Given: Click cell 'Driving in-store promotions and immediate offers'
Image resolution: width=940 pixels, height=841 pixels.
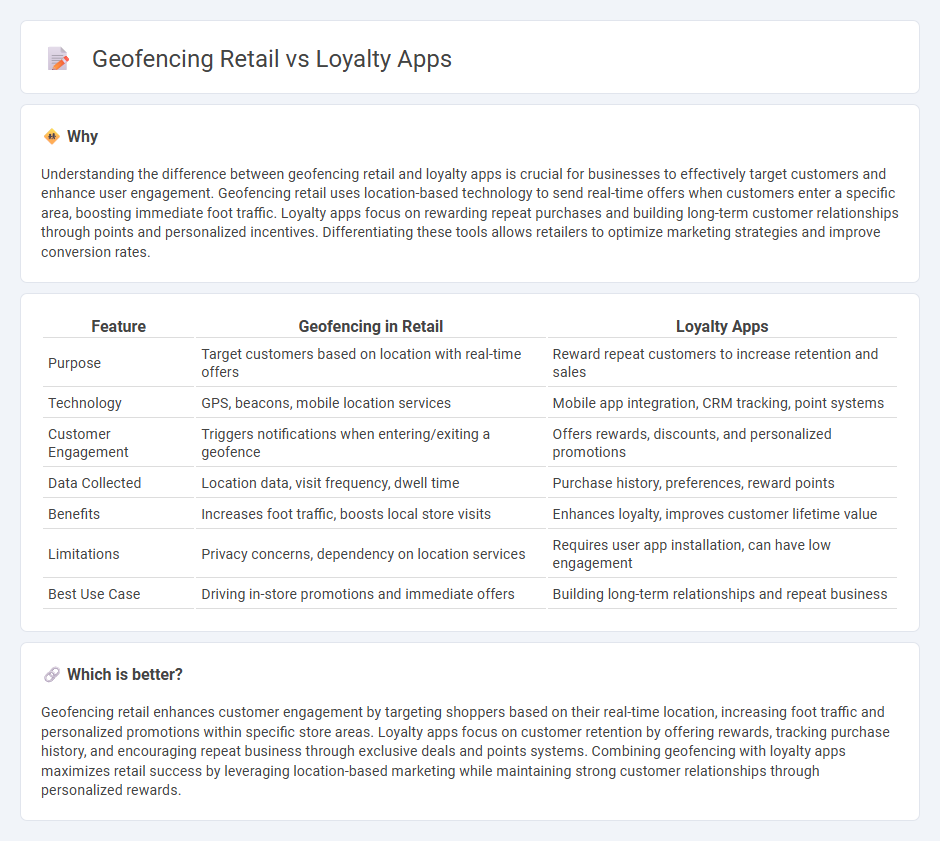Looking at the screenshot, I should click(370, 594).
